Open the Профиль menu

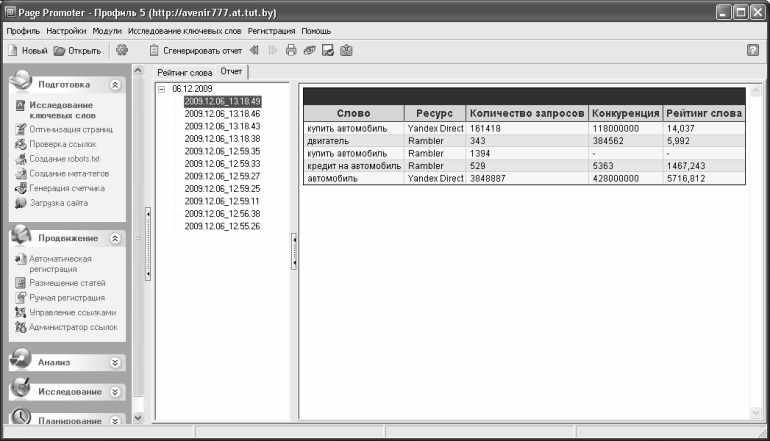pos(23,31)
